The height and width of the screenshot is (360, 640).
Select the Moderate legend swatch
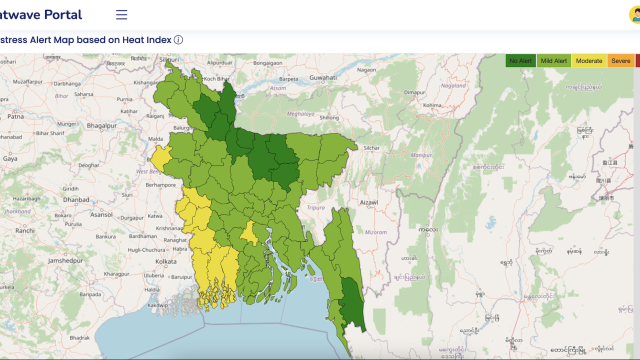click(x=589, y=61)
